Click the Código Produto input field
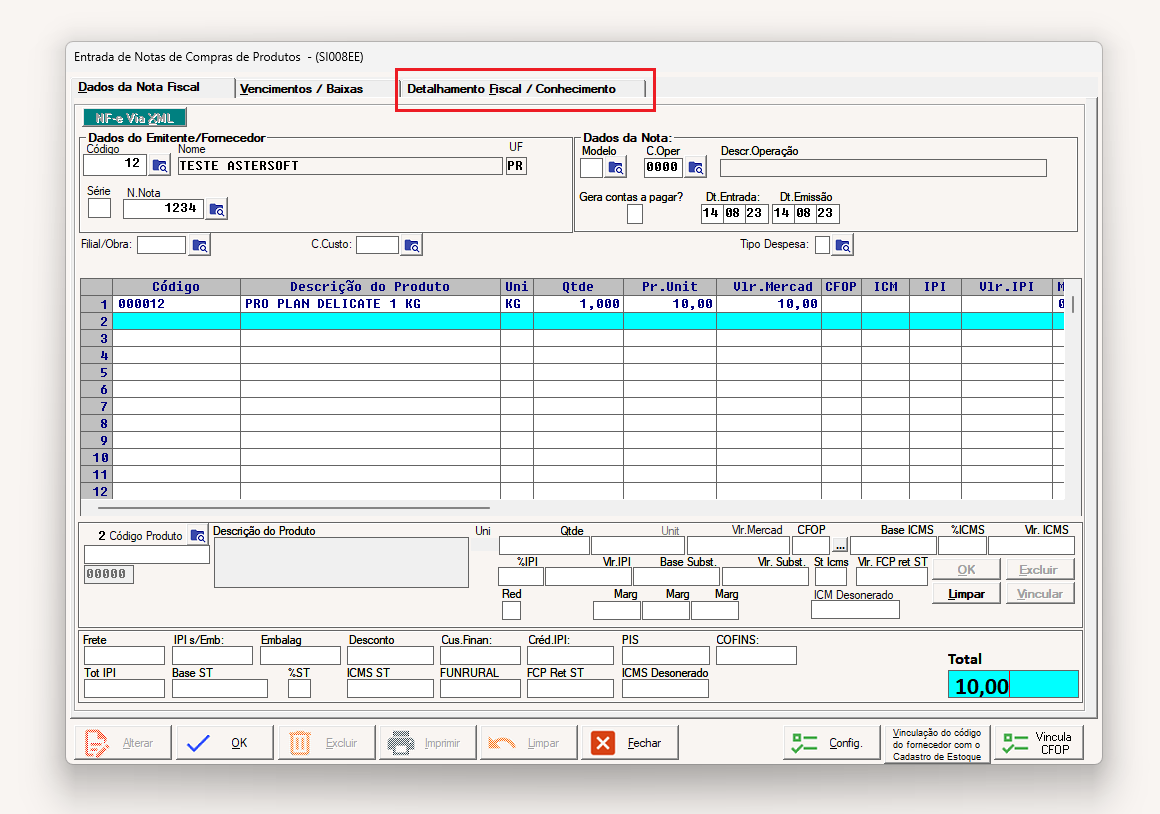 pyautogui.click(x=147, y=554)
